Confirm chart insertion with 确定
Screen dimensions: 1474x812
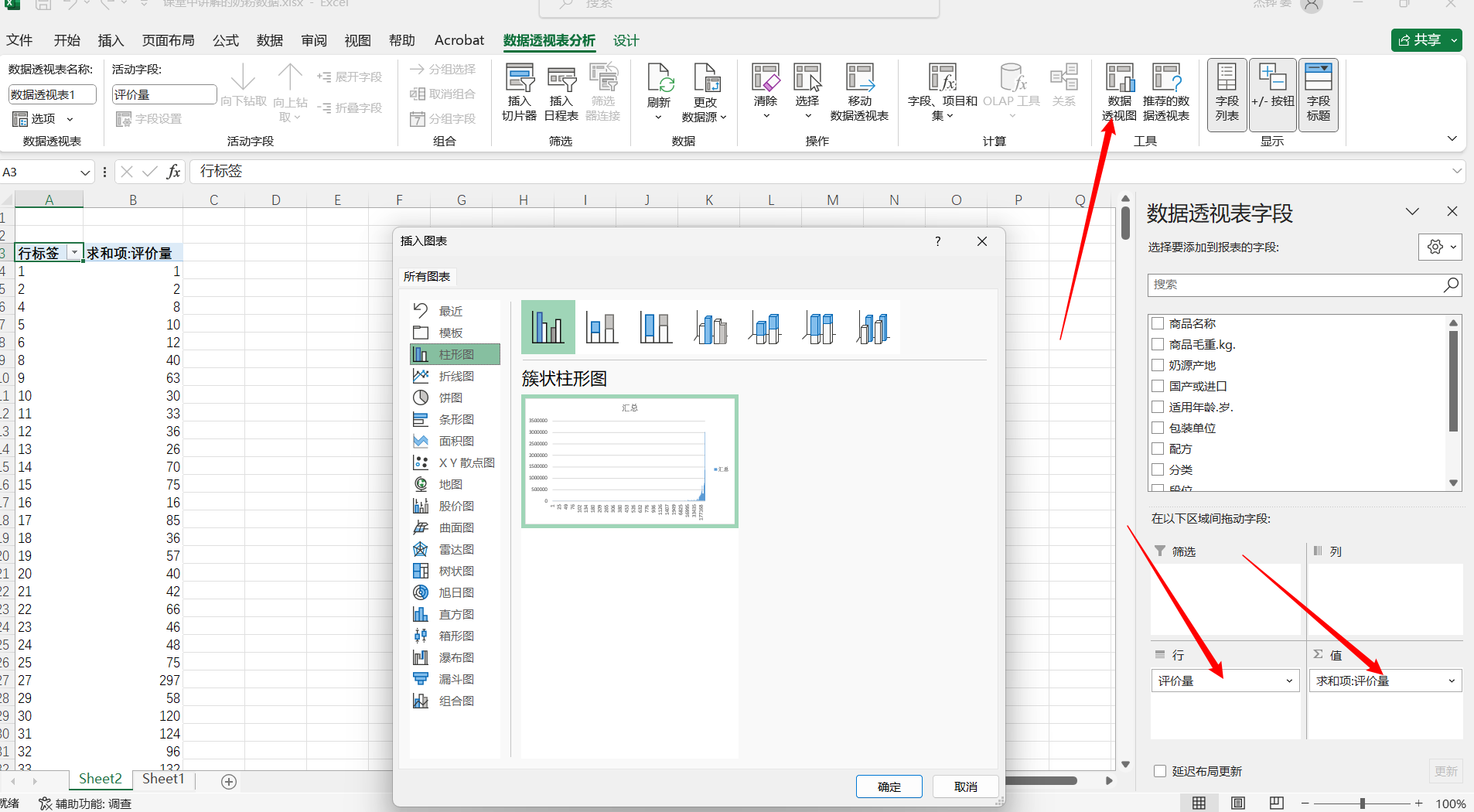pyautogui.click(x=888, y=786)
